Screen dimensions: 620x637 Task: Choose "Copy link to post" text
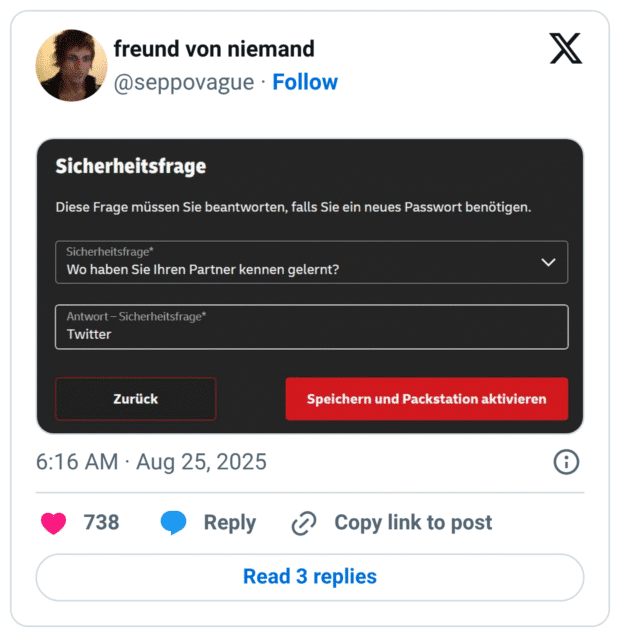point(412,522)
